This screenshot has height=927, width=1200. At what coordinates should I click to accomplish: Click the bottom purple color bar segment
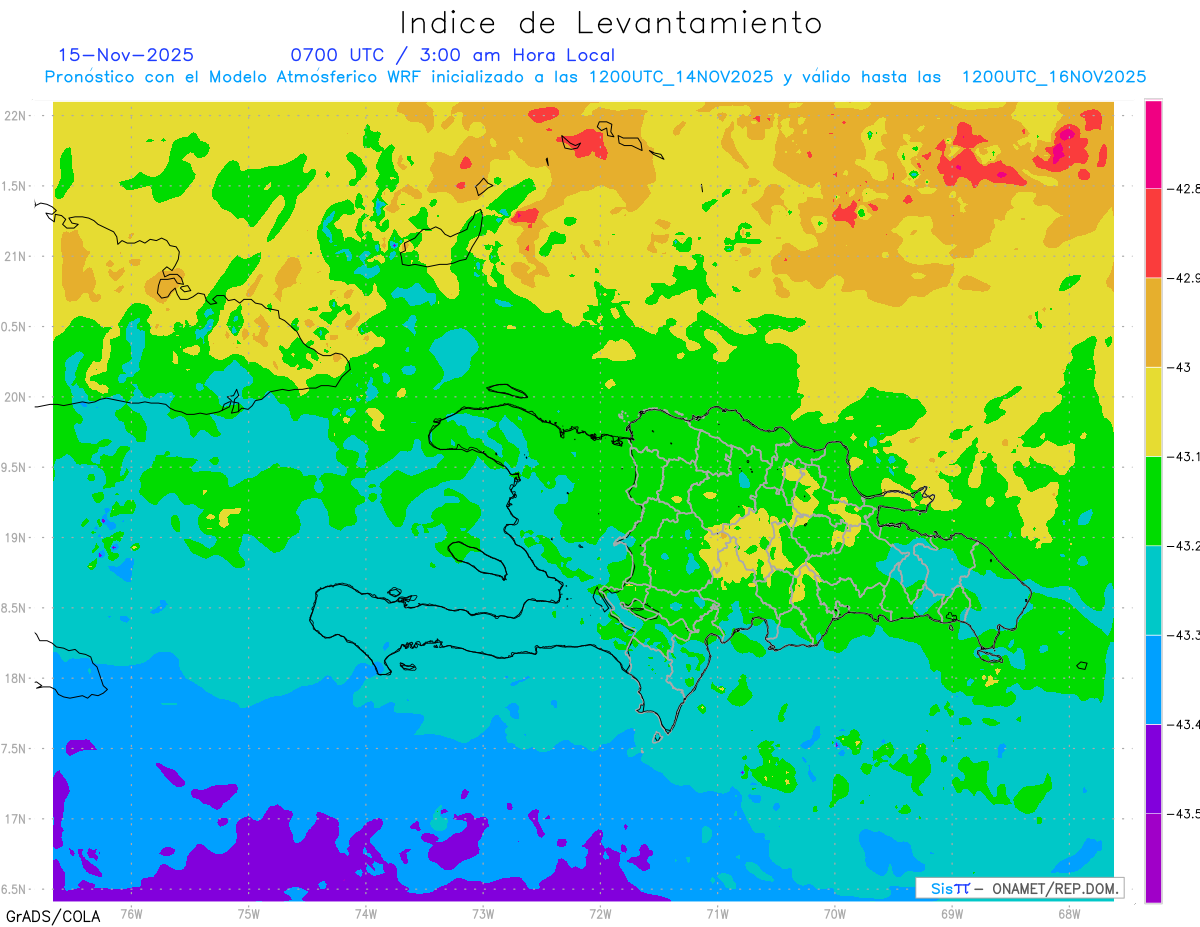pyautogui.click(x=1153, y=858)
